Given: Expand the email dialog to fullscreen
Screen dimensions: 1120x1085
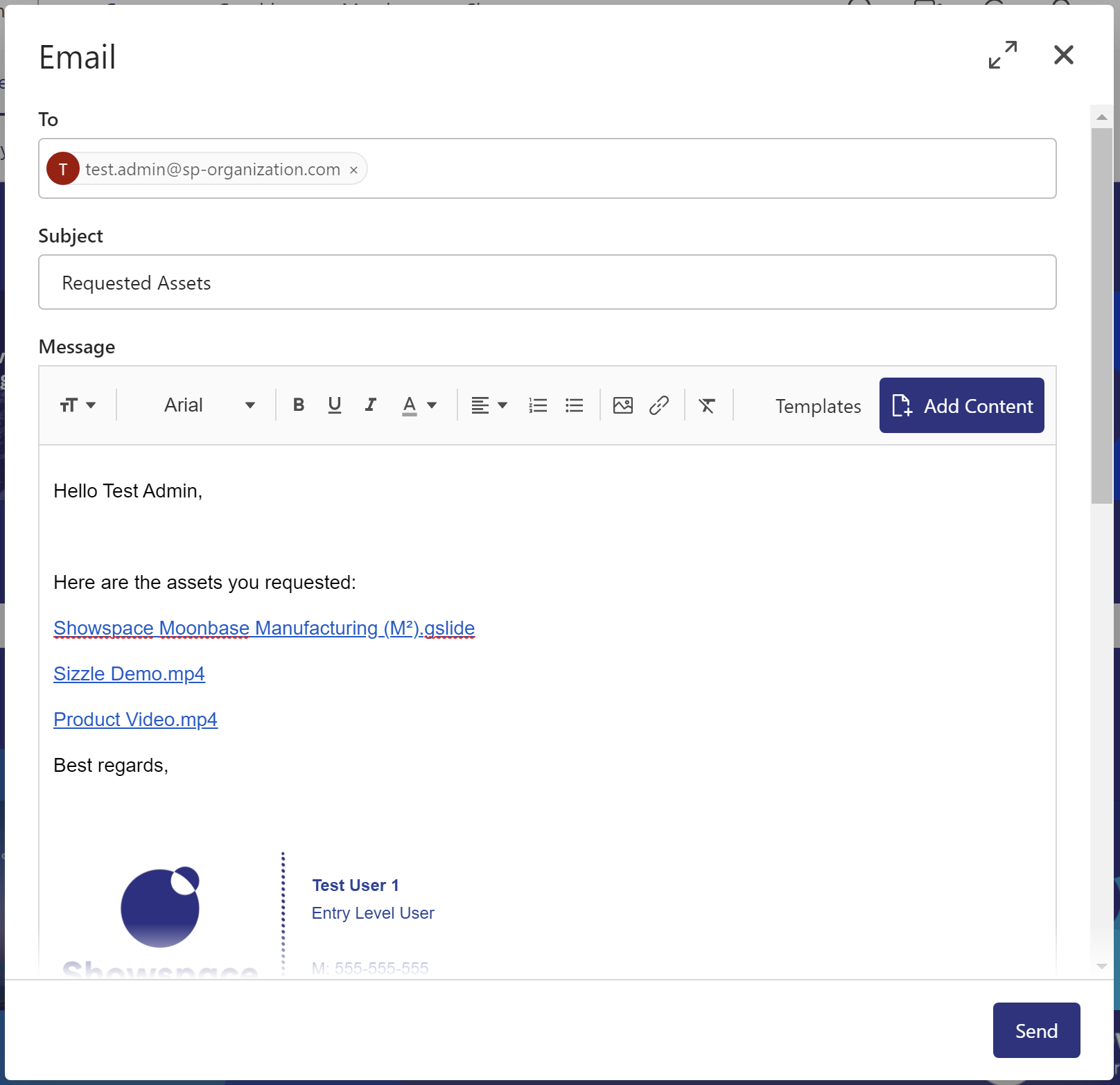Looking at the screenshot, I should click(x=1003, y=55).
